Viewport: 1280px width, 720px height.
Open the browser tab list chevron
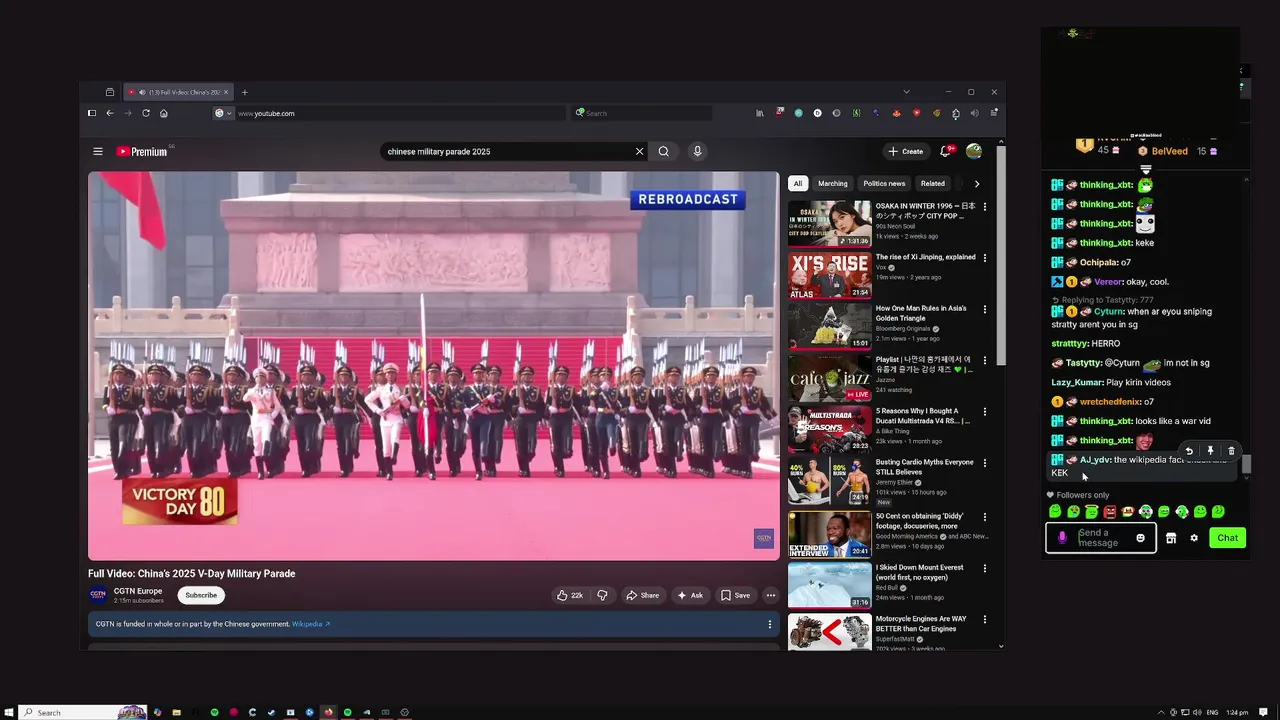tap(906, 92)
